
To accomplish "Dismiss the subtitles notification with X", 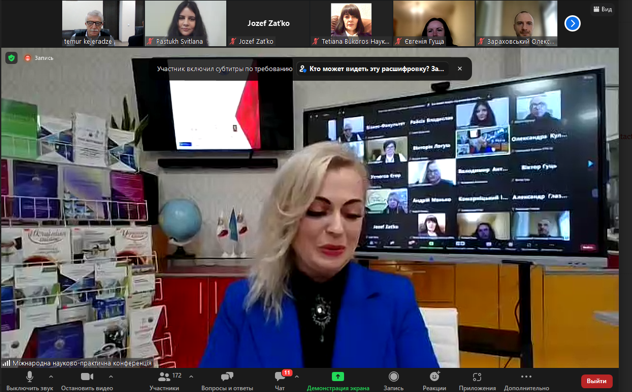I will (459, 69).
